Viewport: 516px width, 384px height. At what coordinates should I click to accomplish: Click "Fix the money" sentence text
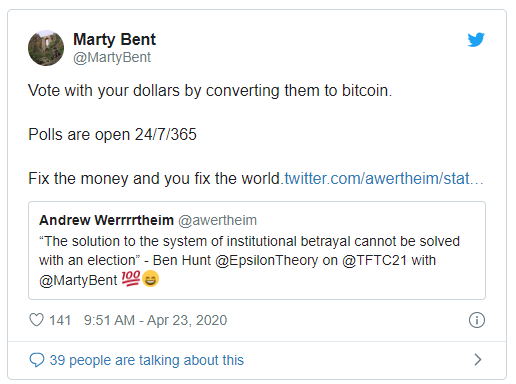(x=154, y=178)
